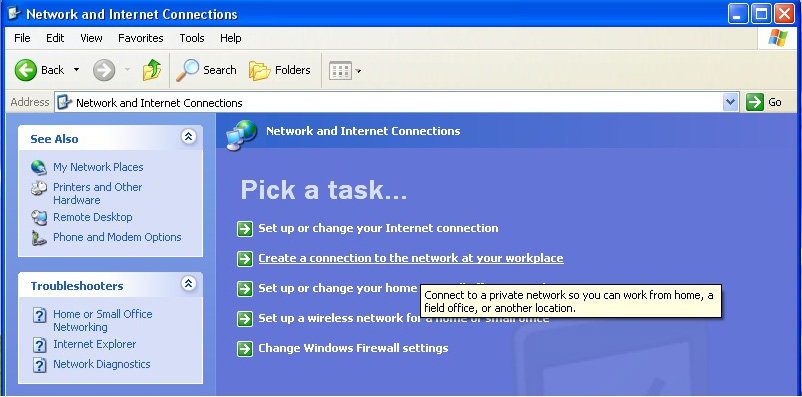Click the Search magnifier toolbar button
Viewport: 802px width, 397px height.
point(206,70)
